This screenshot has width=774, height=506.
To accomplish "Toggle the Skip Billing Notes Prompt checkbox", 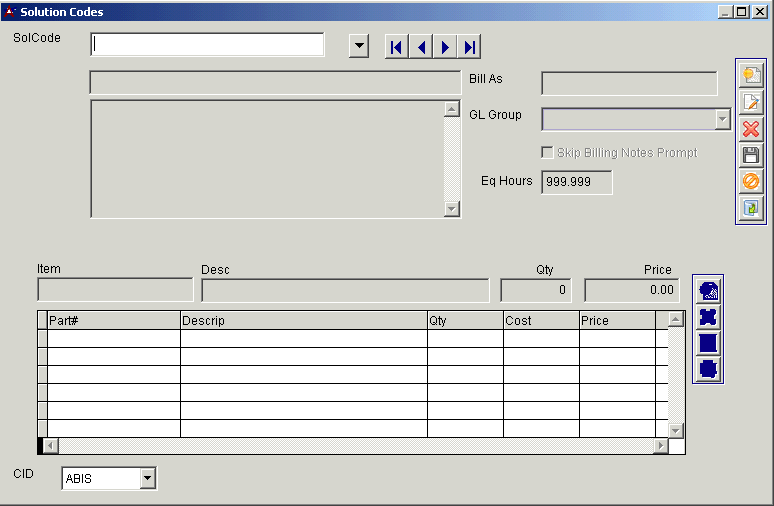I will pyautogui.click(x=547, y=152).
